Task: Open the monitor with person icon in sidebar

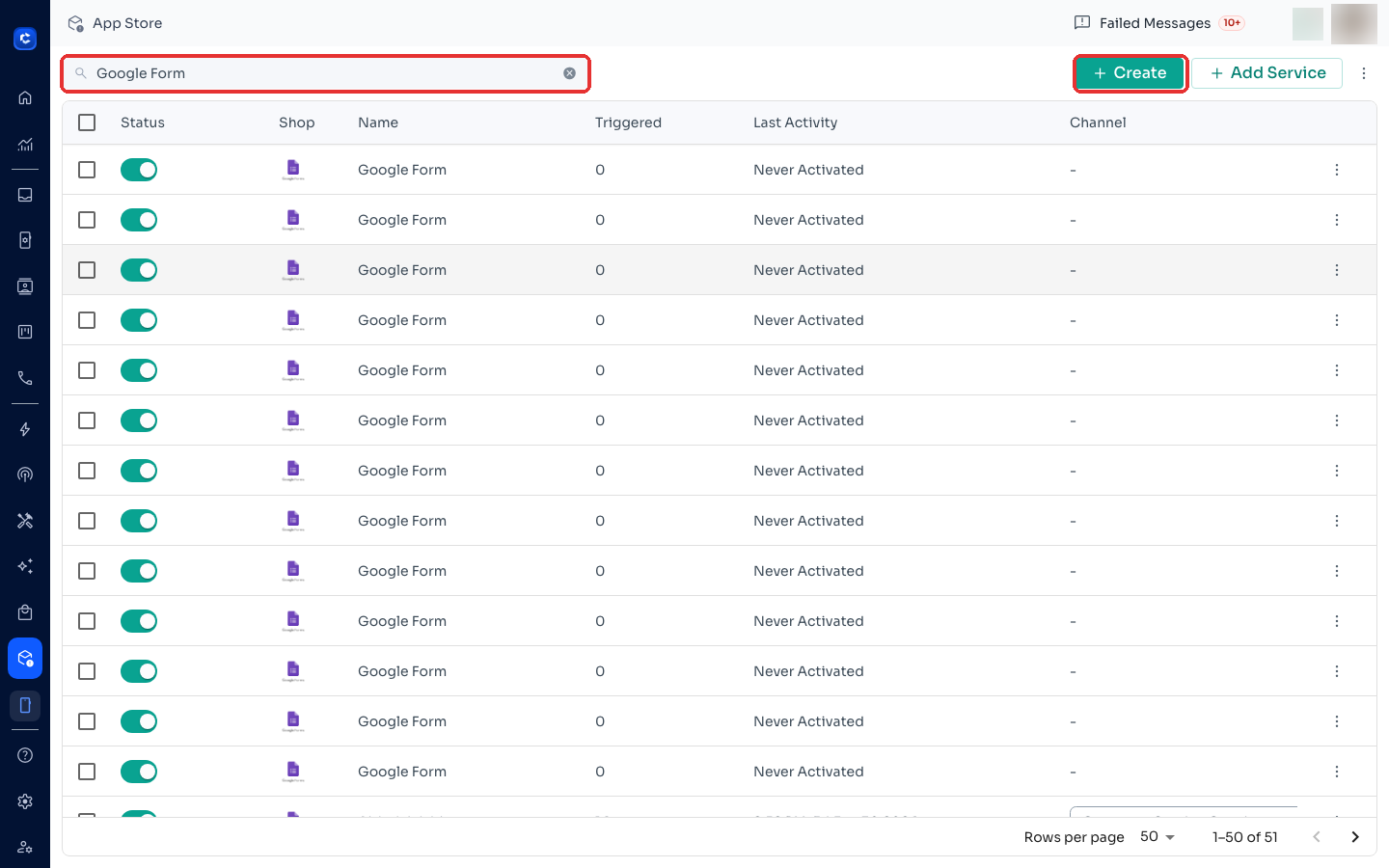Action: click(25, 286)
